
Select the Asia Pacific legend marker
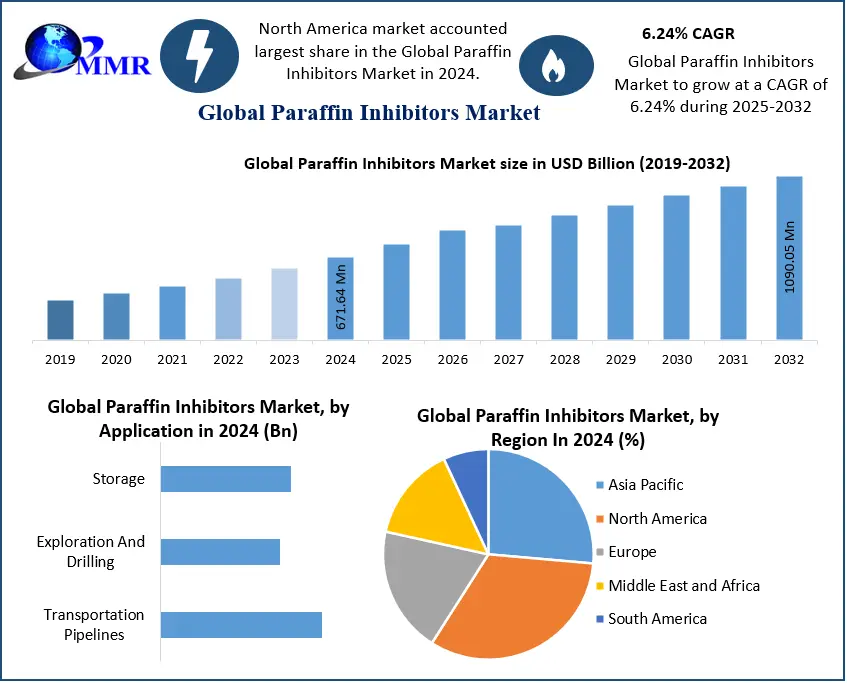600,485
